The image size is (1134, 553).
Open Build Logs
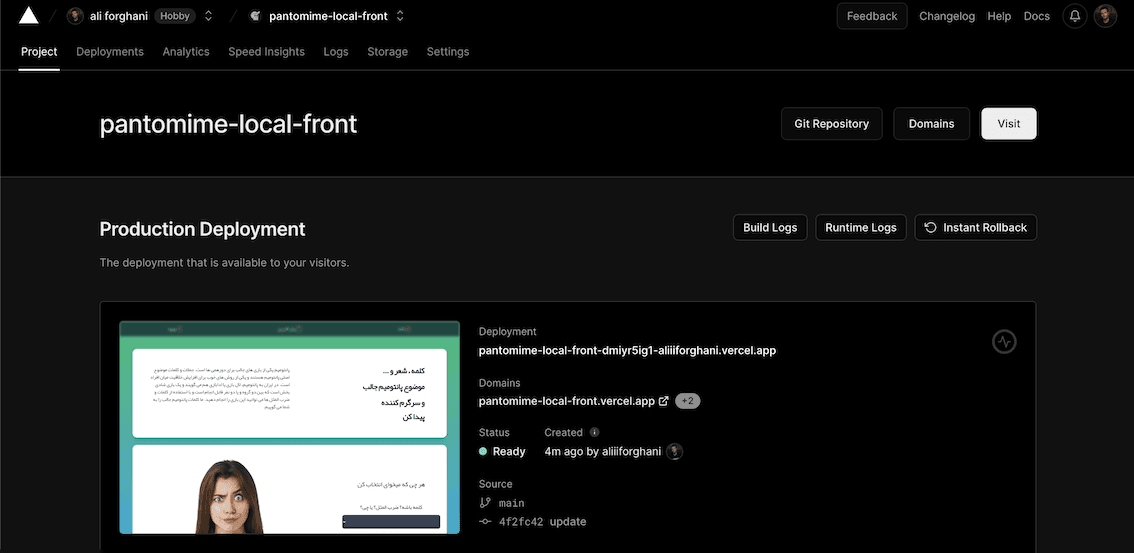click(x=770, y=228)
